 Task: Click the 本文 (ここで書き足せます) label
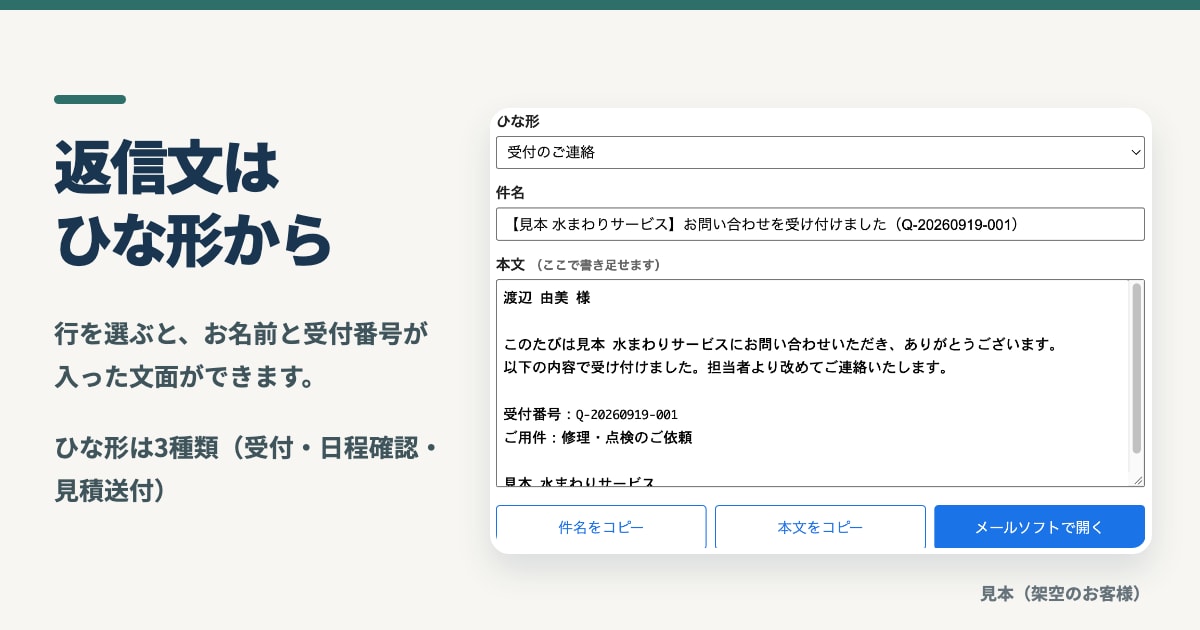(x=578, y=265)
